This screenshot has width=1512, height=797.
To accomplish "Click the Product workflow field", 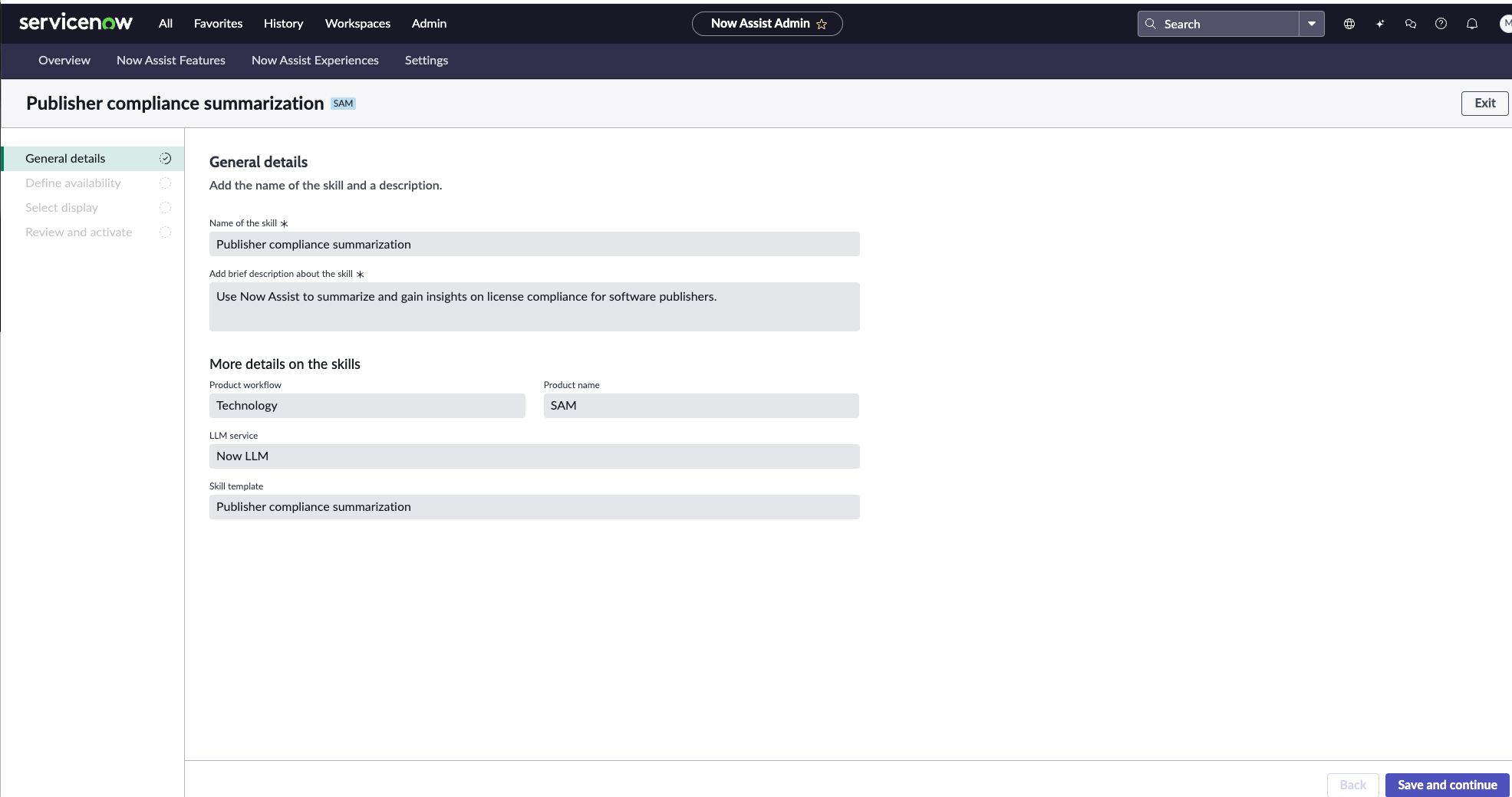I will tap(367, 406).
